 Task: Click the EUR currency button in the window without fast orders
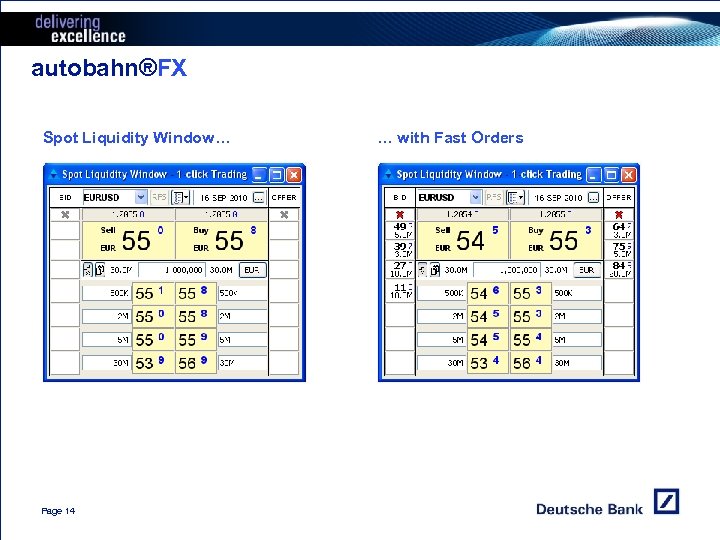[x=253, y=270]
